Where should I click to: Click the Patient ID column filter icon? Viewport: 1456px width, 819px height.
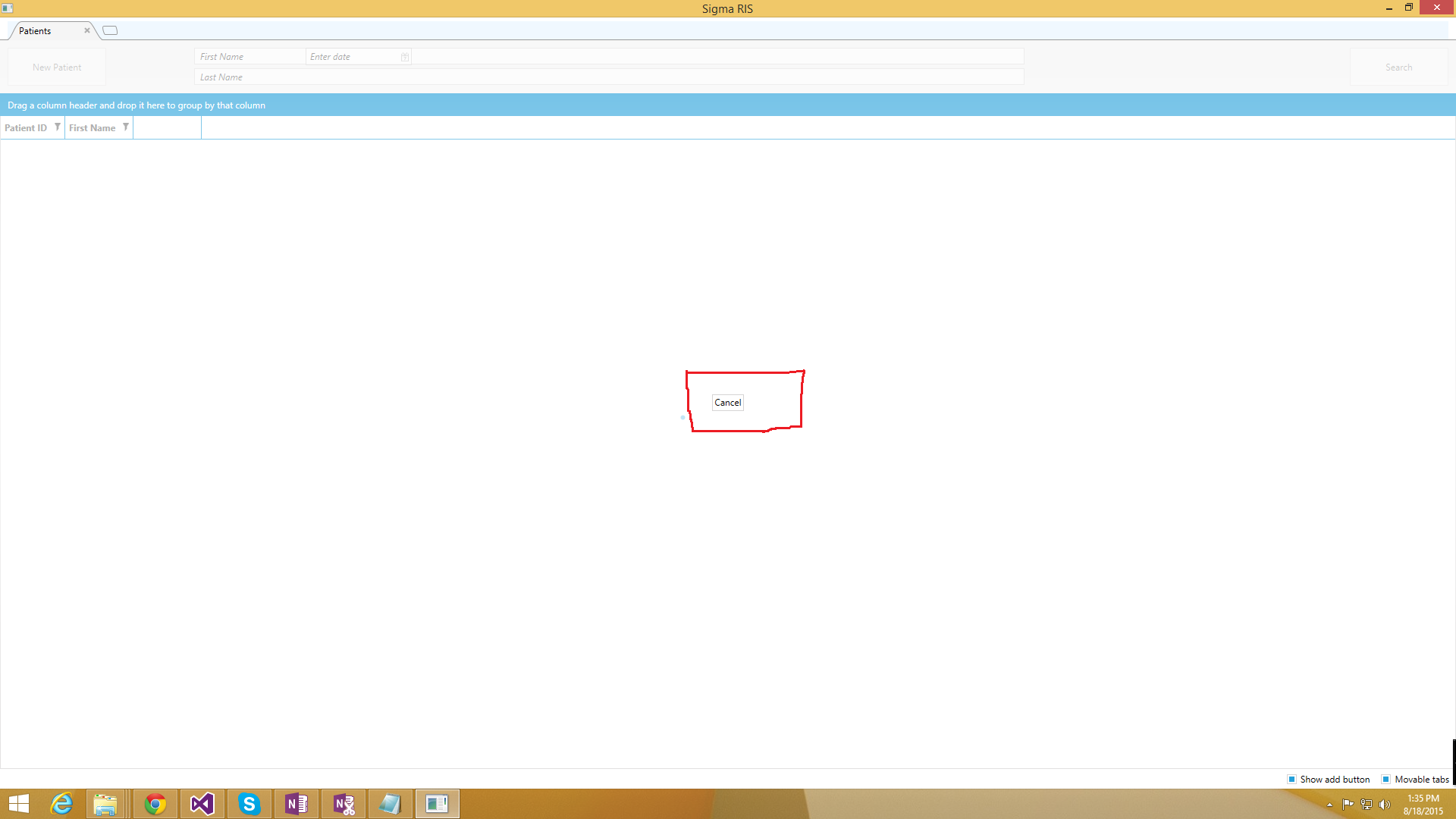[x=58, y=127]
